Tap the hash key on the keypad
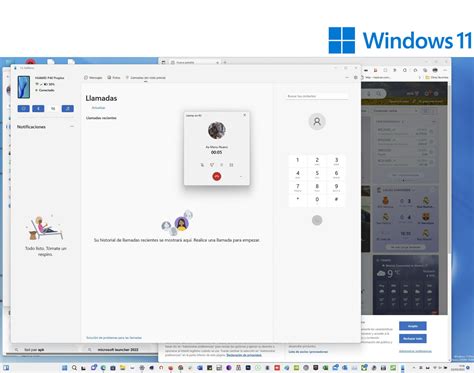The width and height of the screenshot is (474, 373). click(x=336, y=199)
